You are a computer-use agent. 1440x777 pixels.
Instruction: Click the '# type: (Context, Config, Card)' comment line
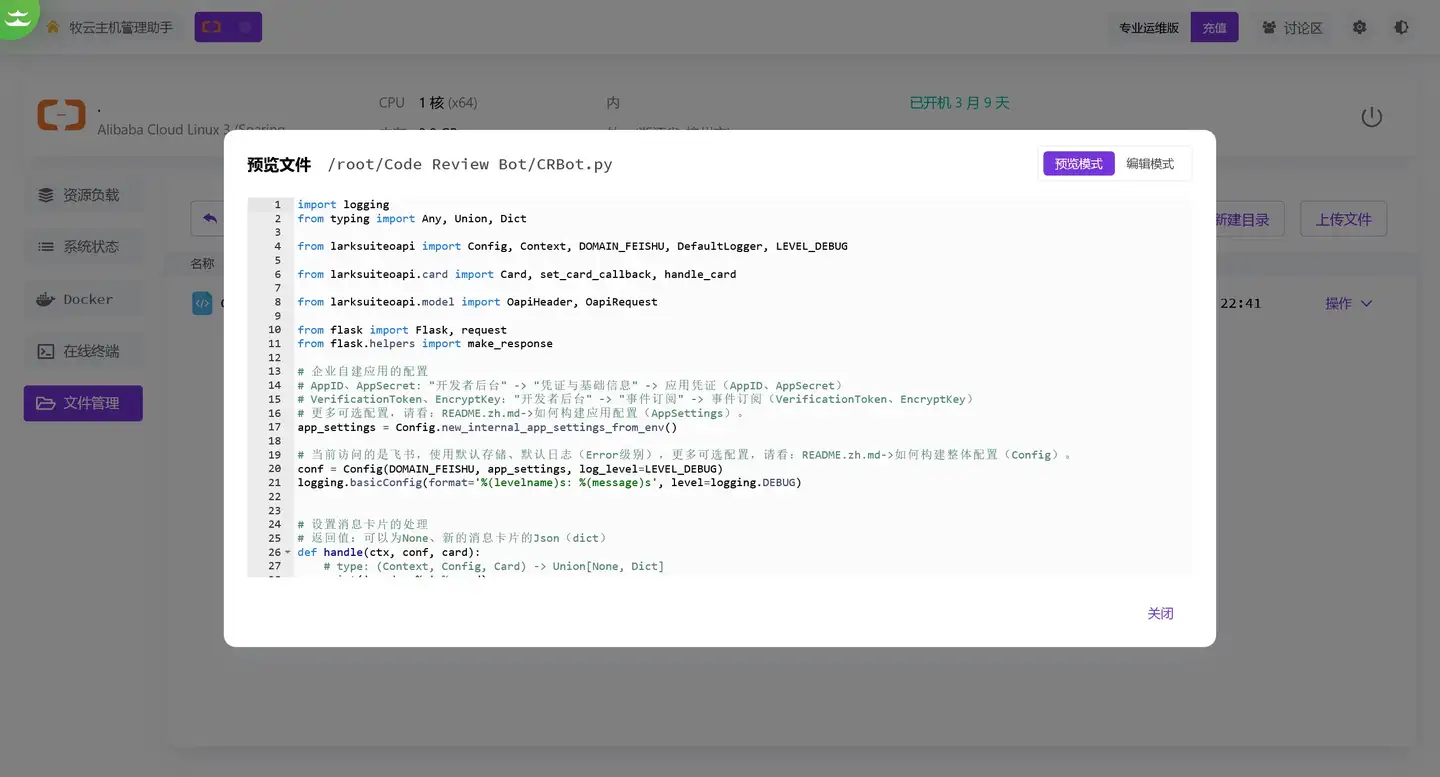(x=494, y=566)
